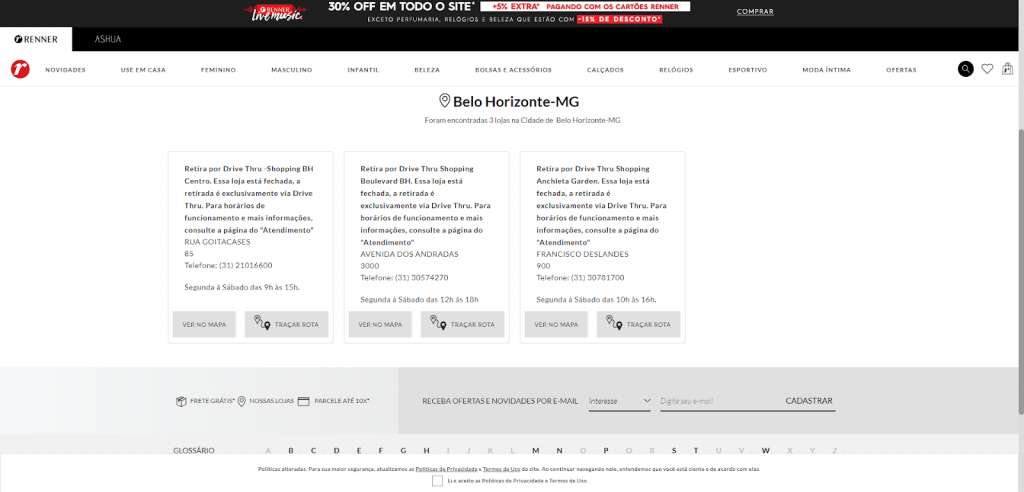Click Traçar Rota for Rua Goitacases store
This screenshot has width=1024, height=492.
[x=286, y=324]
